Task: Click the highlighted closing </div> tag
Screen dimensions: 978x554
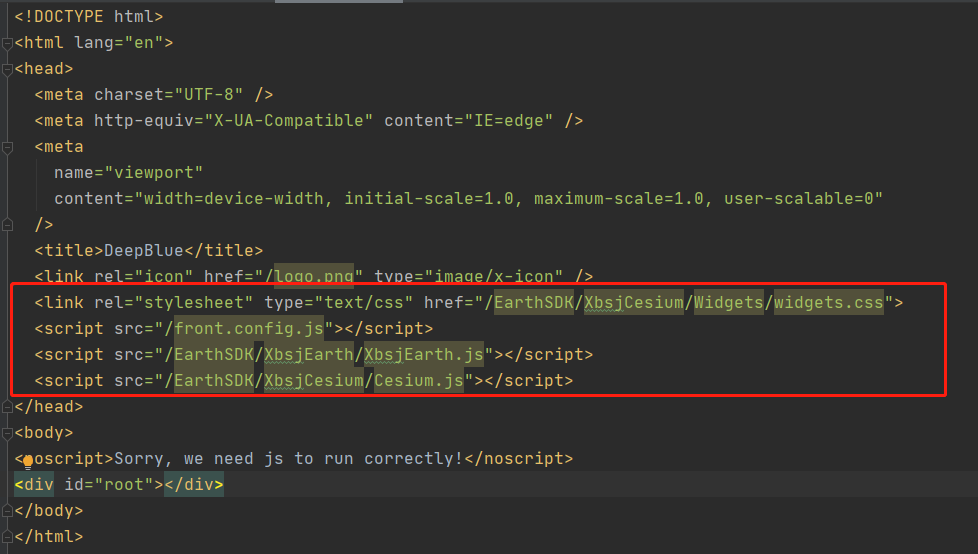Action: [194, 485]
